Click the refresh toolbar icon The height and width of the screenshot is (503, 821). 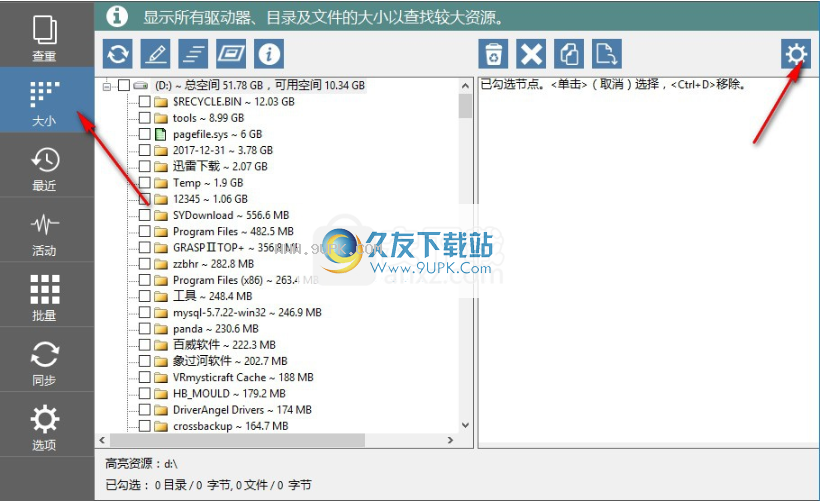point(118,54)
